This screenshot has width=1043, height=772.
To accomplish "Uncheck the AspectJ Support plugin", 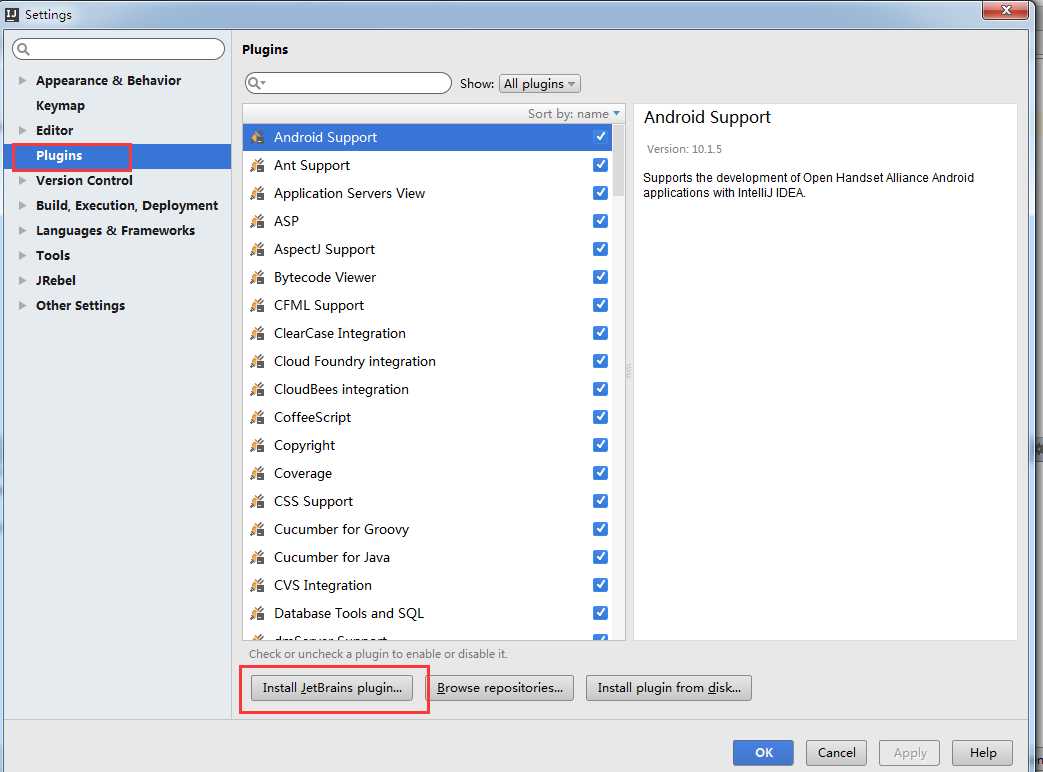I will pyautogui.click(x=600, y=248).
